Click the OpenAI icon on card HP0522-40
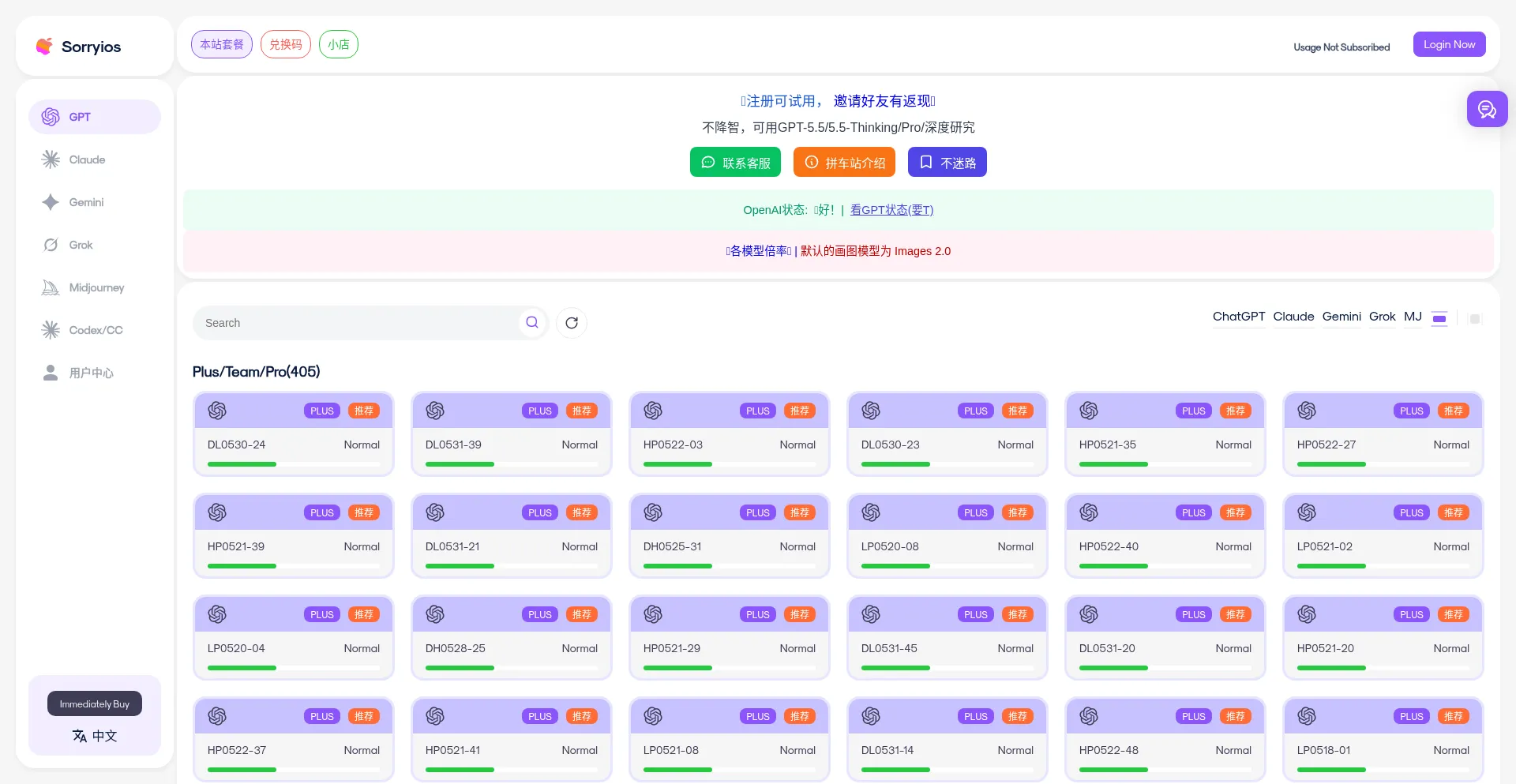This screenshot has width=1516, height=784. (1089, 512)
